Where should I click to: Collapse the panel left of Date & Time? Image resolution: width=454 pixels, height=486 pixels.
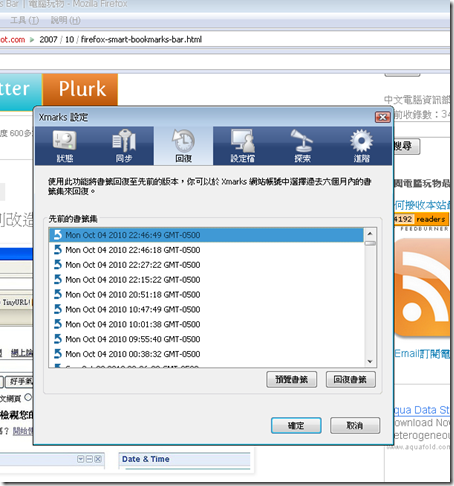coord(80,459)
